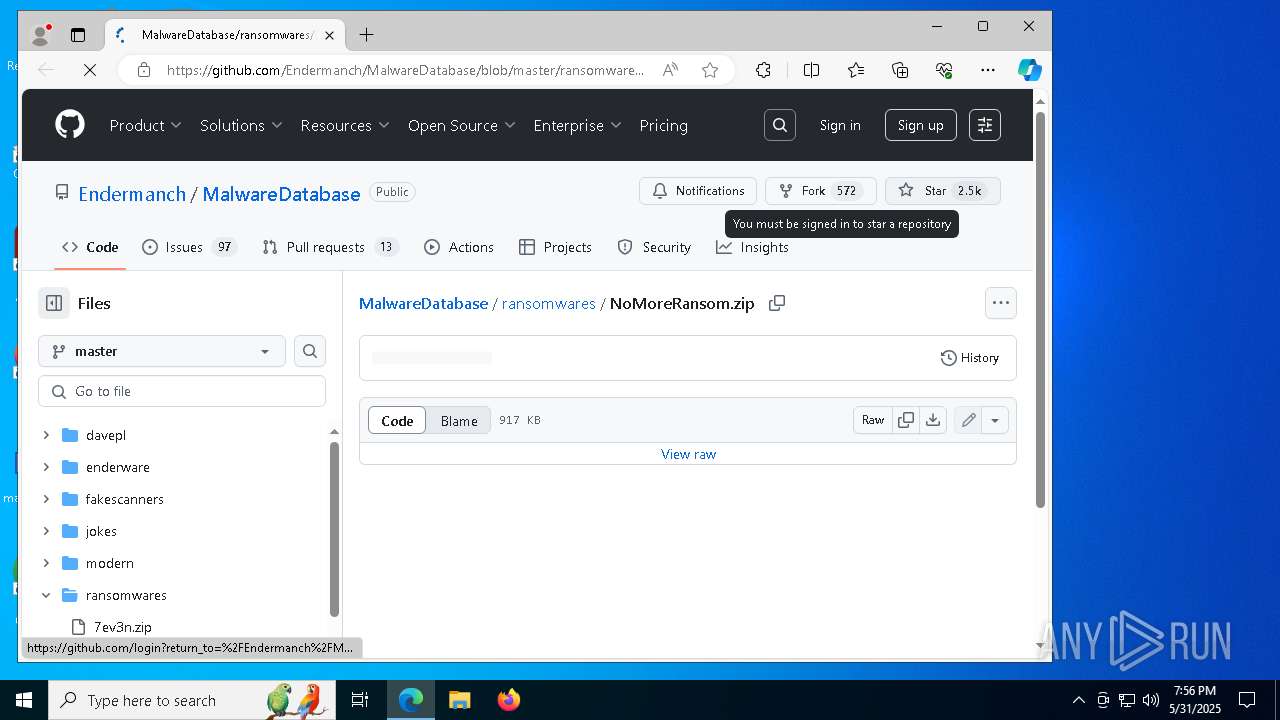Image resolution: width=1280 pixels, height=720 pixels.
Task: Expand the jokes folder
Action: pos(46,531)
